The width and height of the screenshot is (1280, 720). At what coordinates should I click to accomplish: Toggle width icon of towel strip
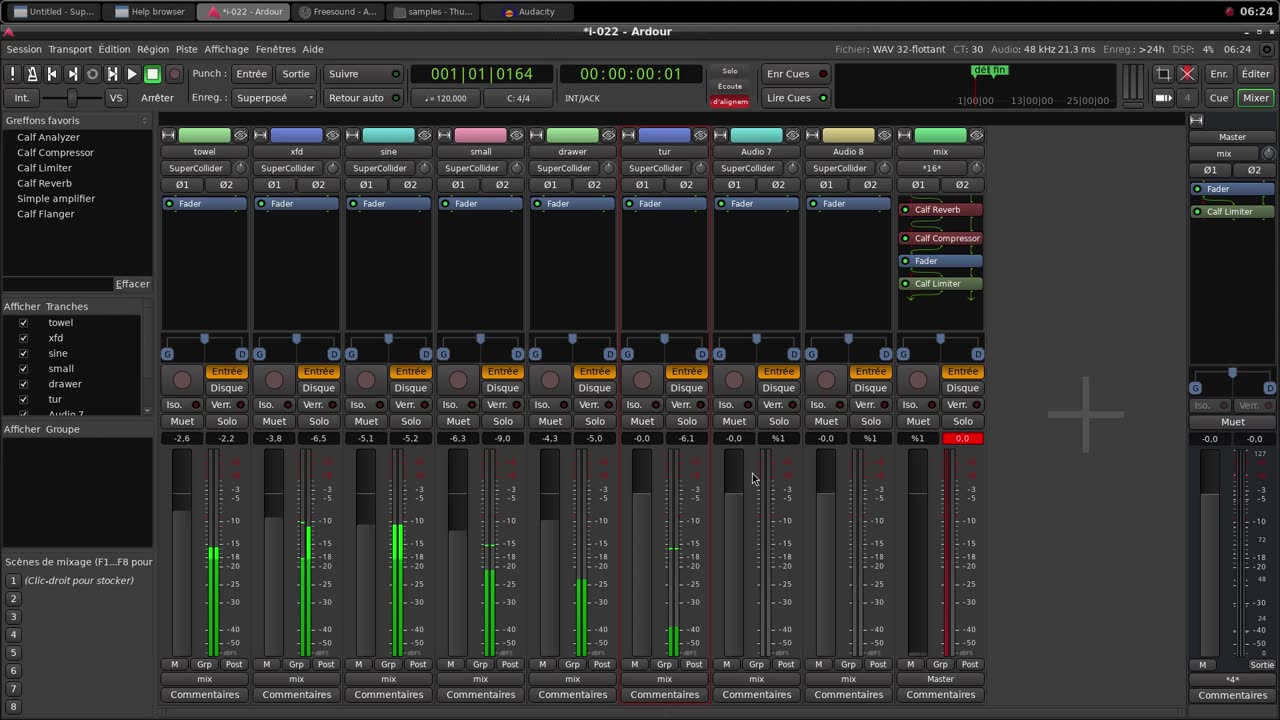point(169,135)
